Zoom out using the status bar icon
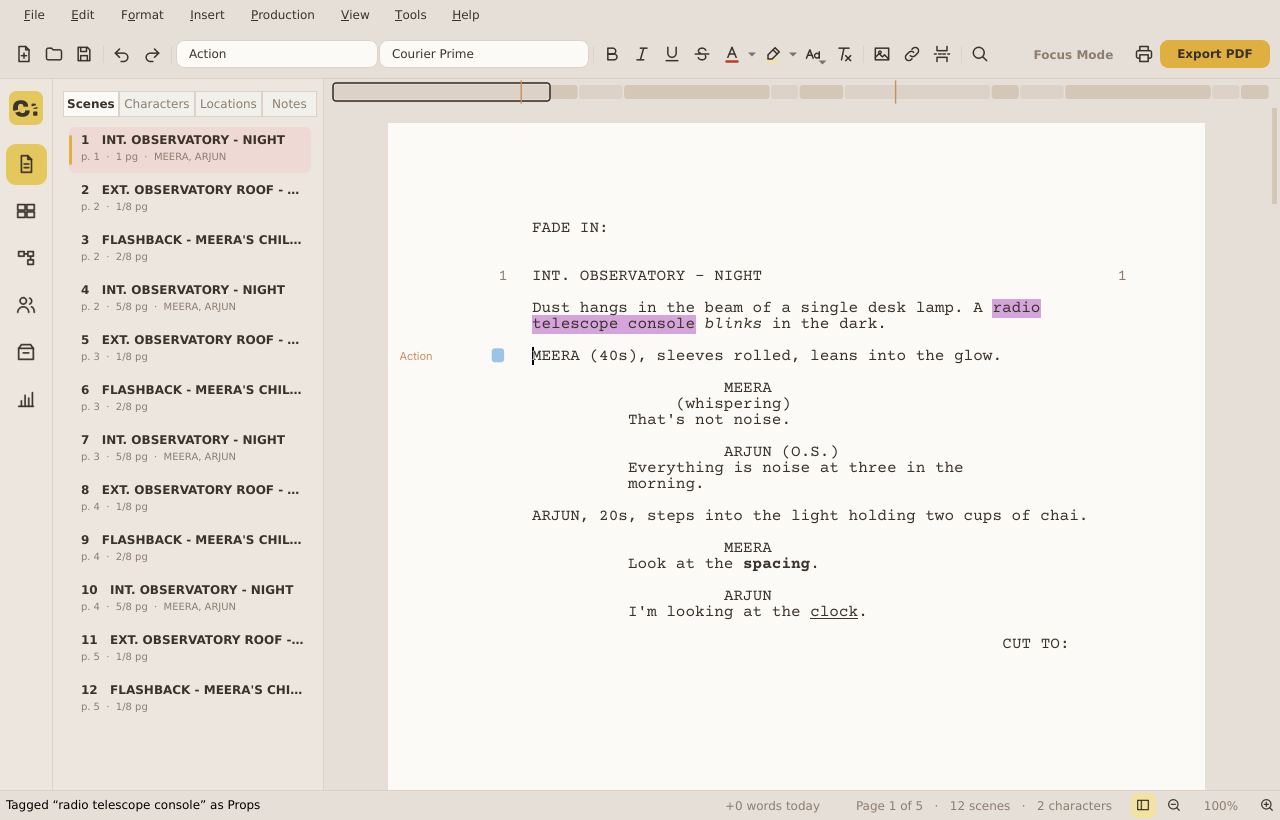This screenshot has height=820, width=1280. click(x=1174, y=805)
